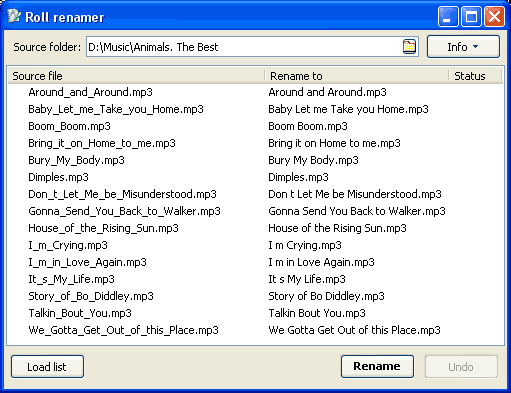This screenshot has height=393, width=511.
Task: Click the Rename to column header
Action: 357,76
